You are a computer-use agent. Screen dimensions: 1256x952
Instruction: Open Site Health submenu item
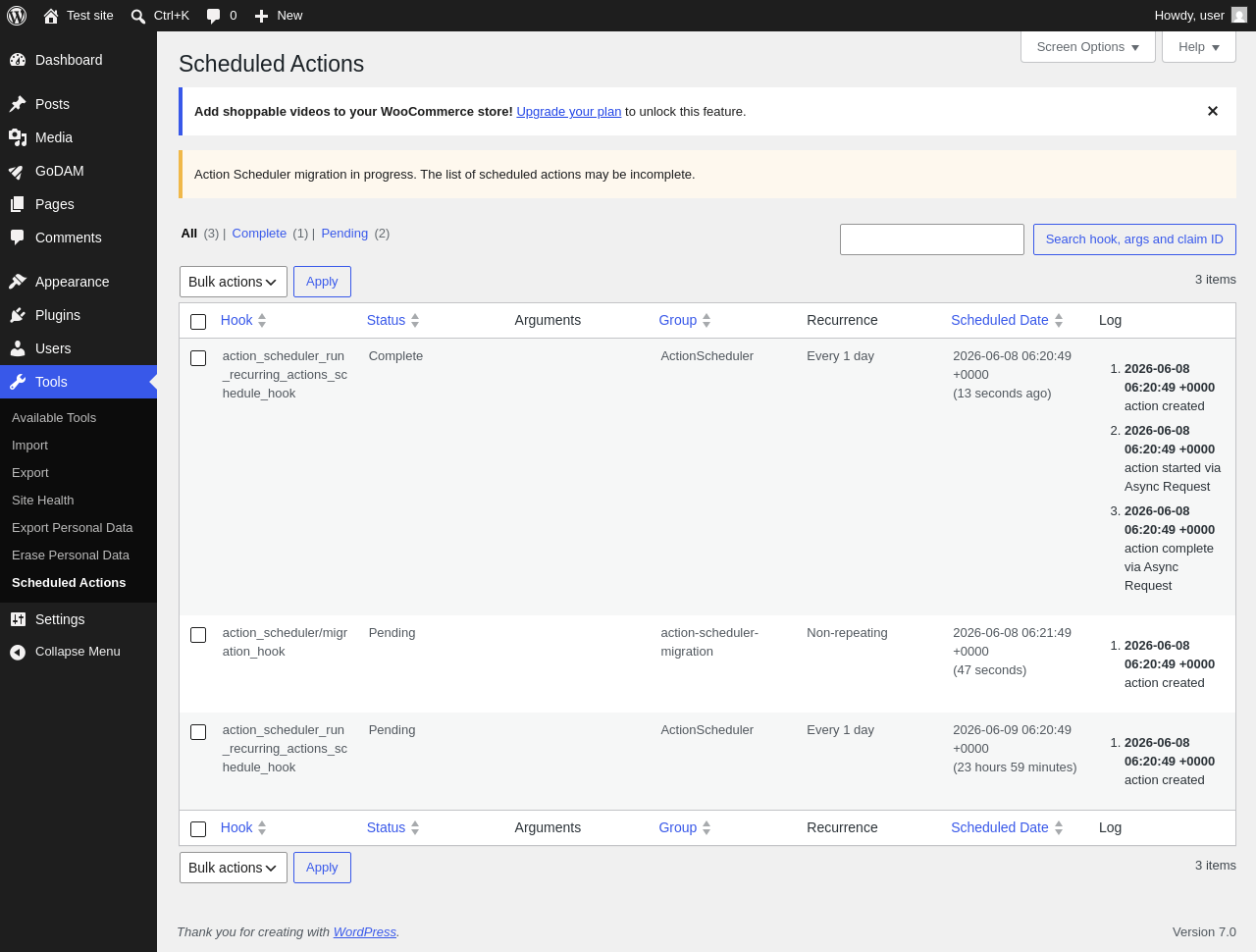43,501
